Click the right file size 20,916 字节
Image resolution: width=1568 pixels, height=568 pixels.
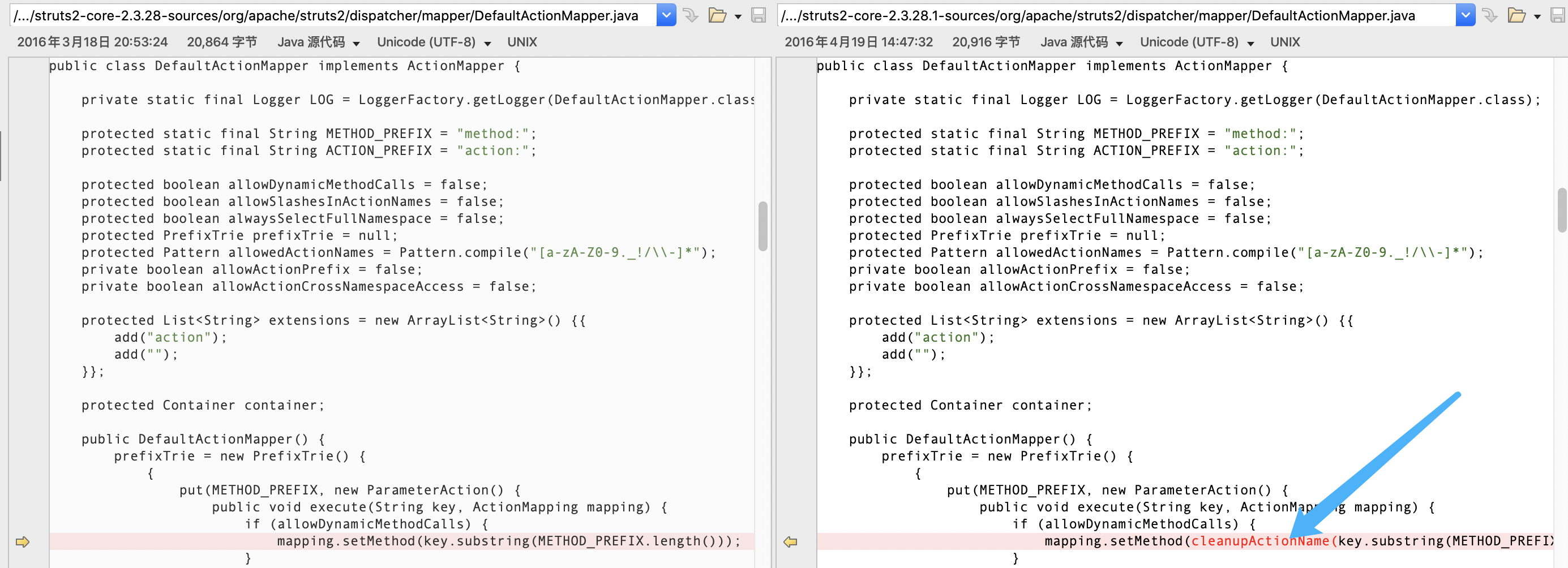(x=986, y=42)
